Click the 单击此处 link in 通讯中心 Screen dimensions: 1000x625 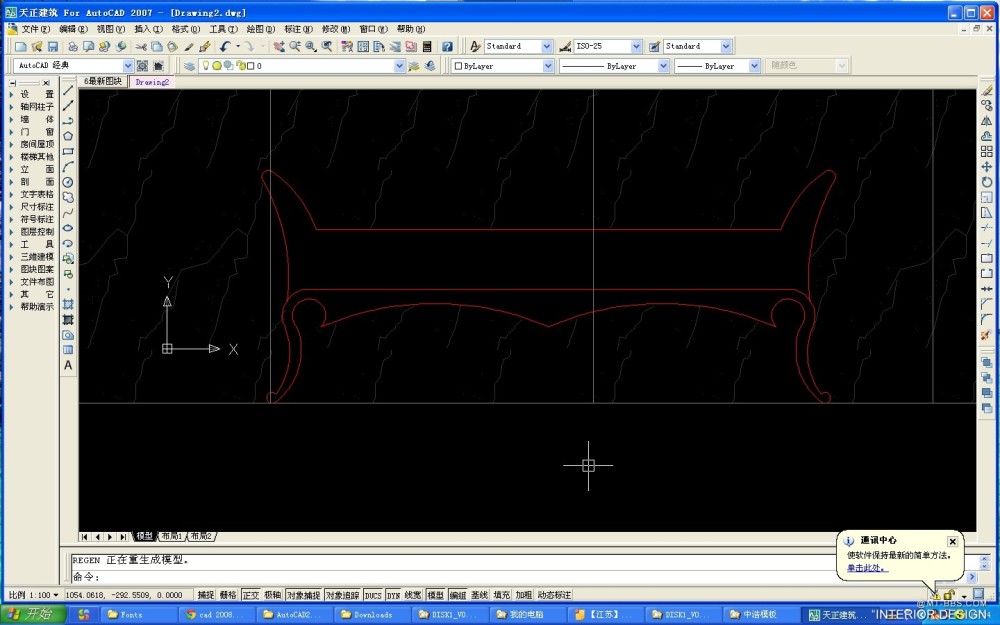click(x=867, y=568)
